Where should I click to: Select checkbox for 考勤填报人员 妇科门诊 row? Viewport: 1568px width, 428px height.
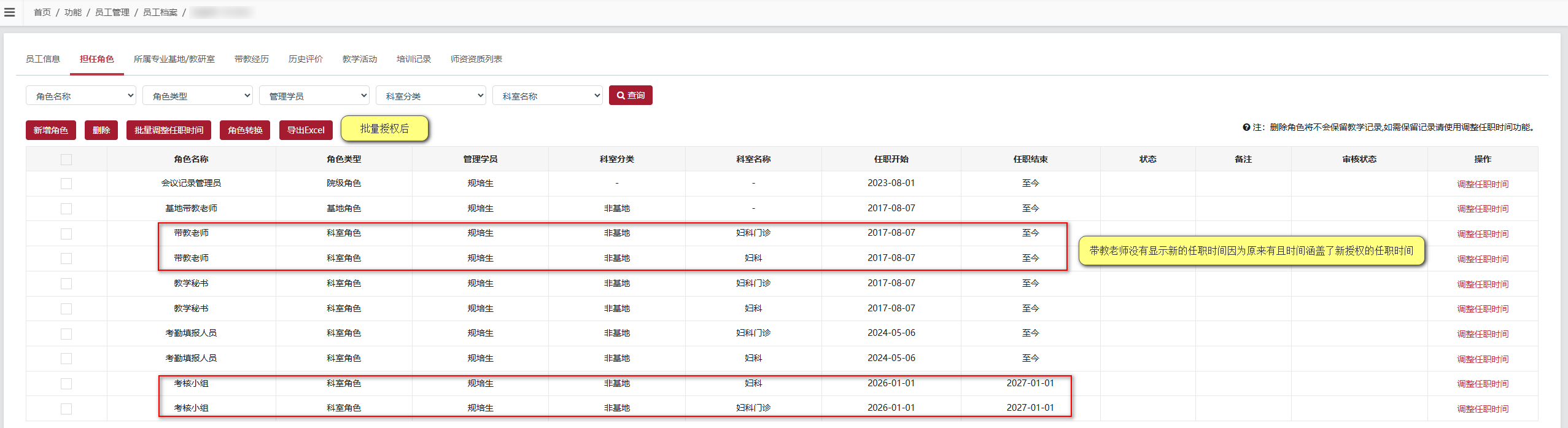pos(66,334)
